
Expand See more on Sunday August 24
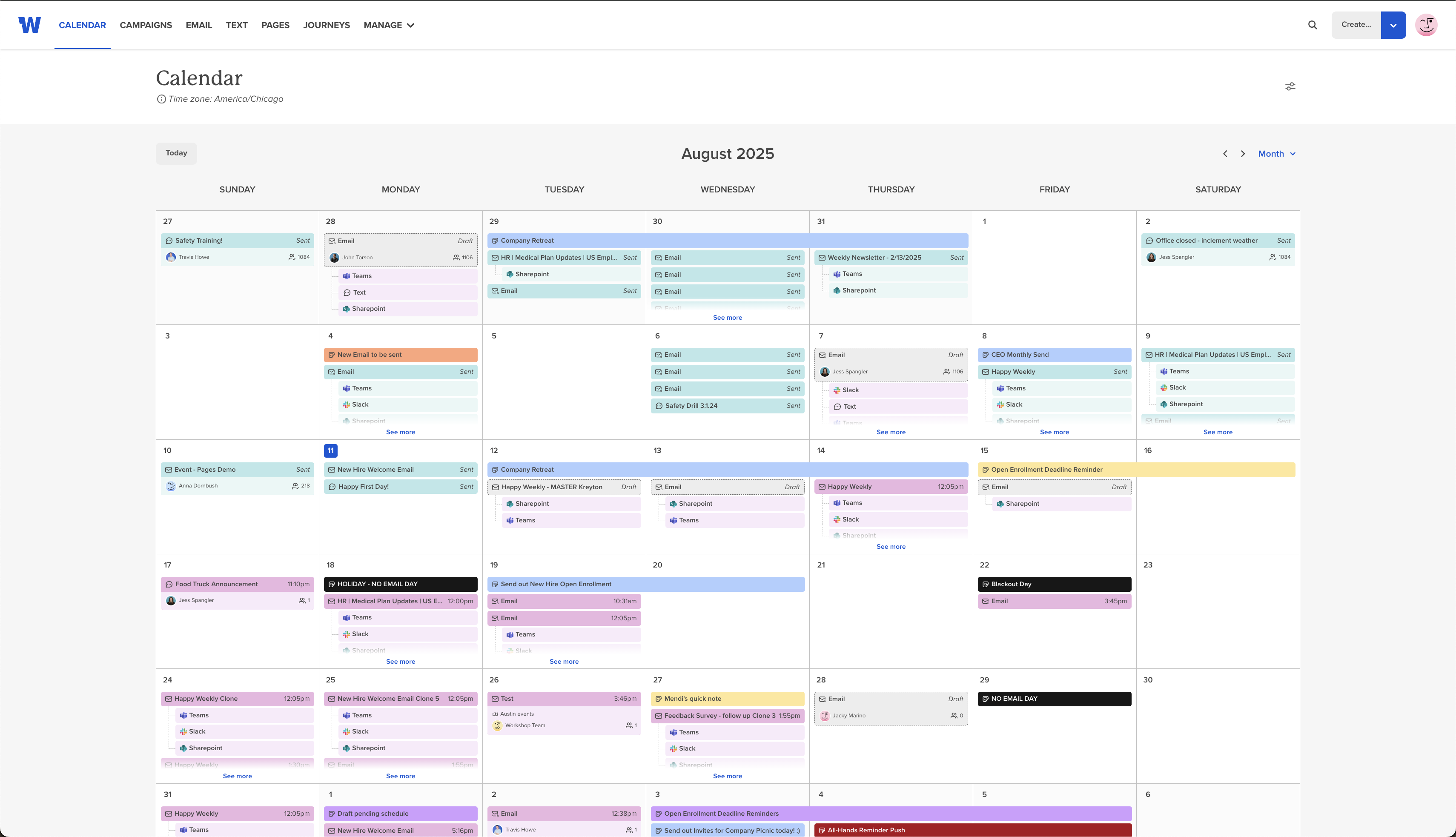click(238, 776)
